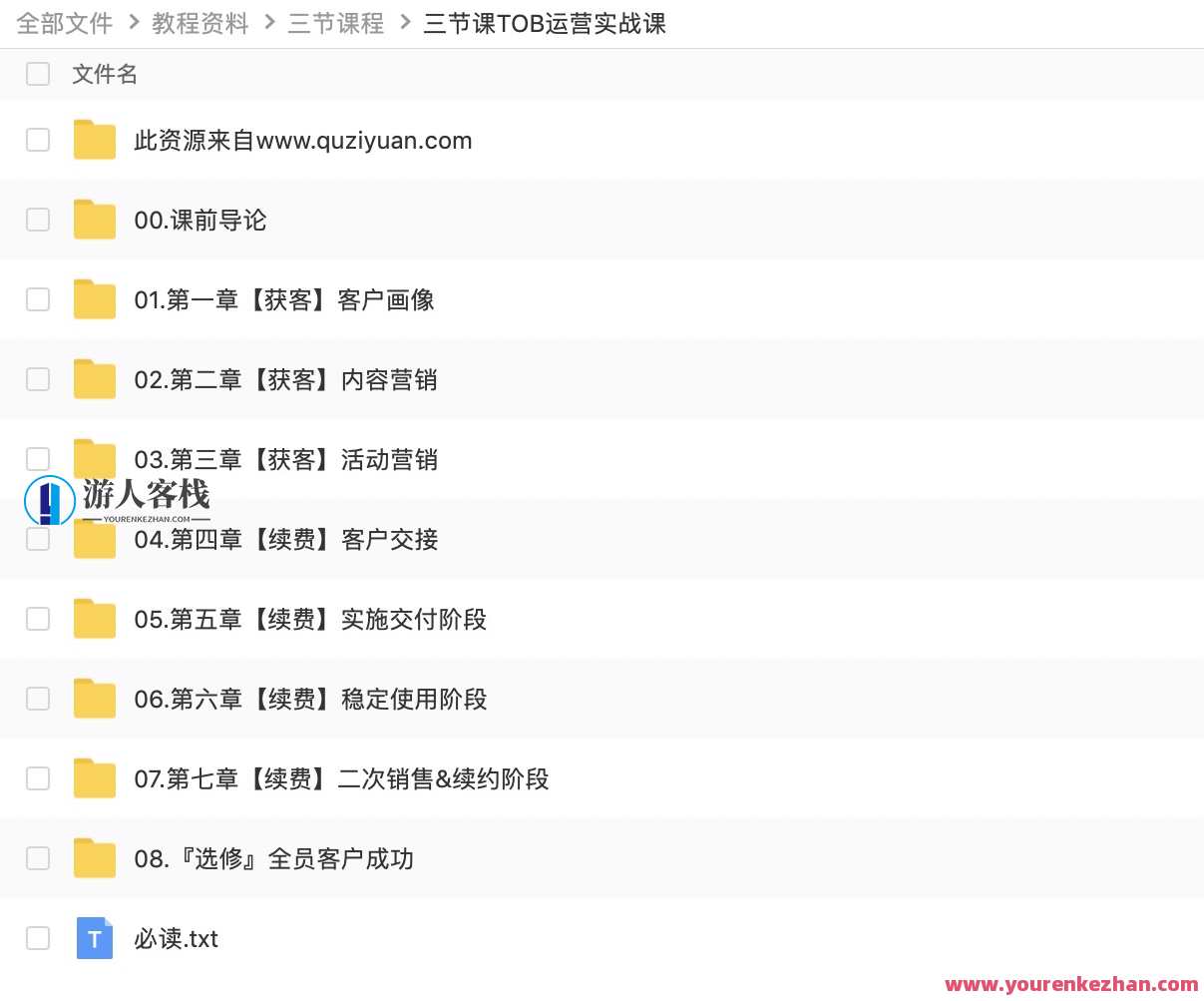The width and height of the screenshot is (1204, 1001).
Task: Click the folder icon for 01.第一章【获客】客户画像
Action: tap(94, 299)
